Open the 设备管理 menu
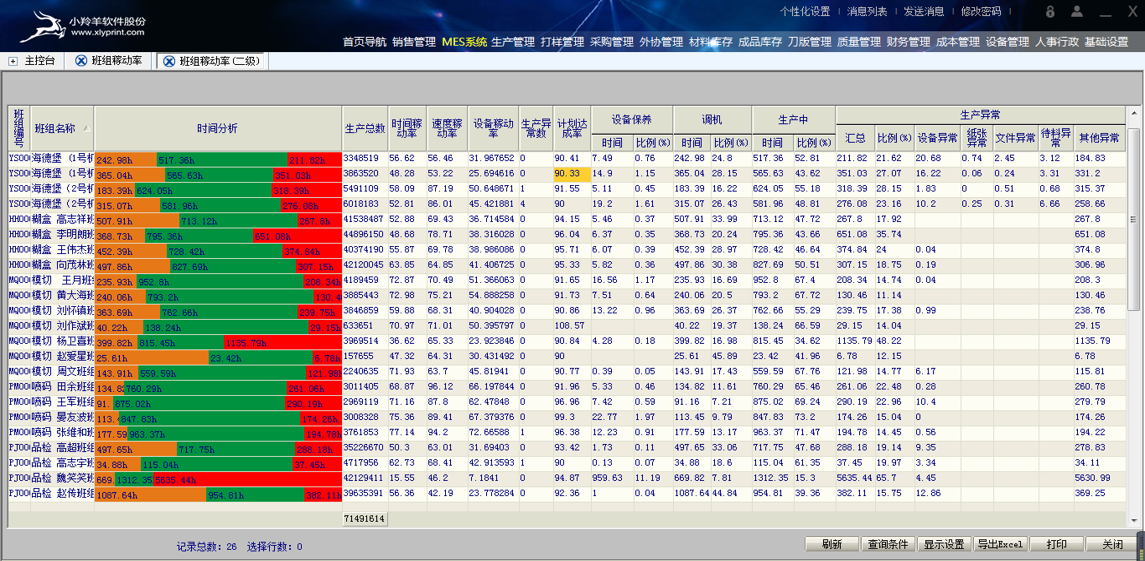Screen dimensions: 1145x561 1007,42
